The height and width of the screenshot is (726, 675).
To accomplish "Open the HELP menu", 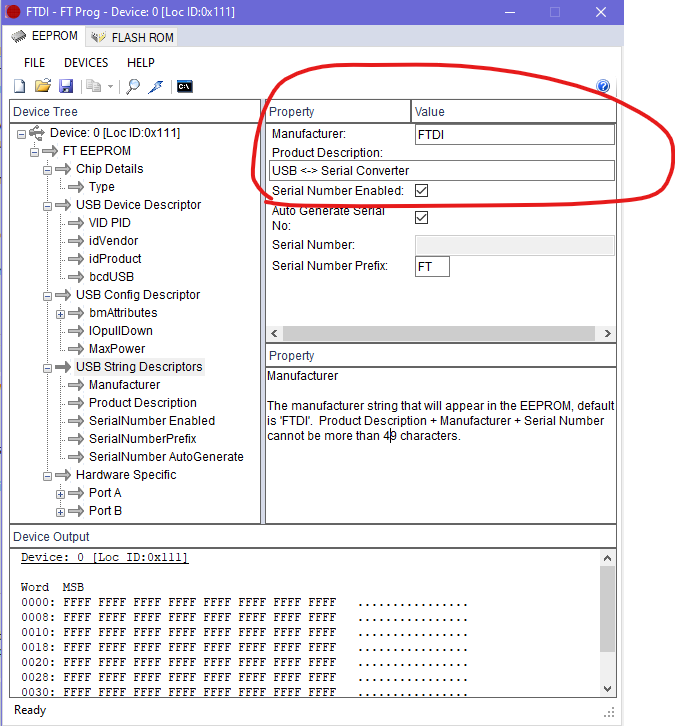I will pos(141,63).
